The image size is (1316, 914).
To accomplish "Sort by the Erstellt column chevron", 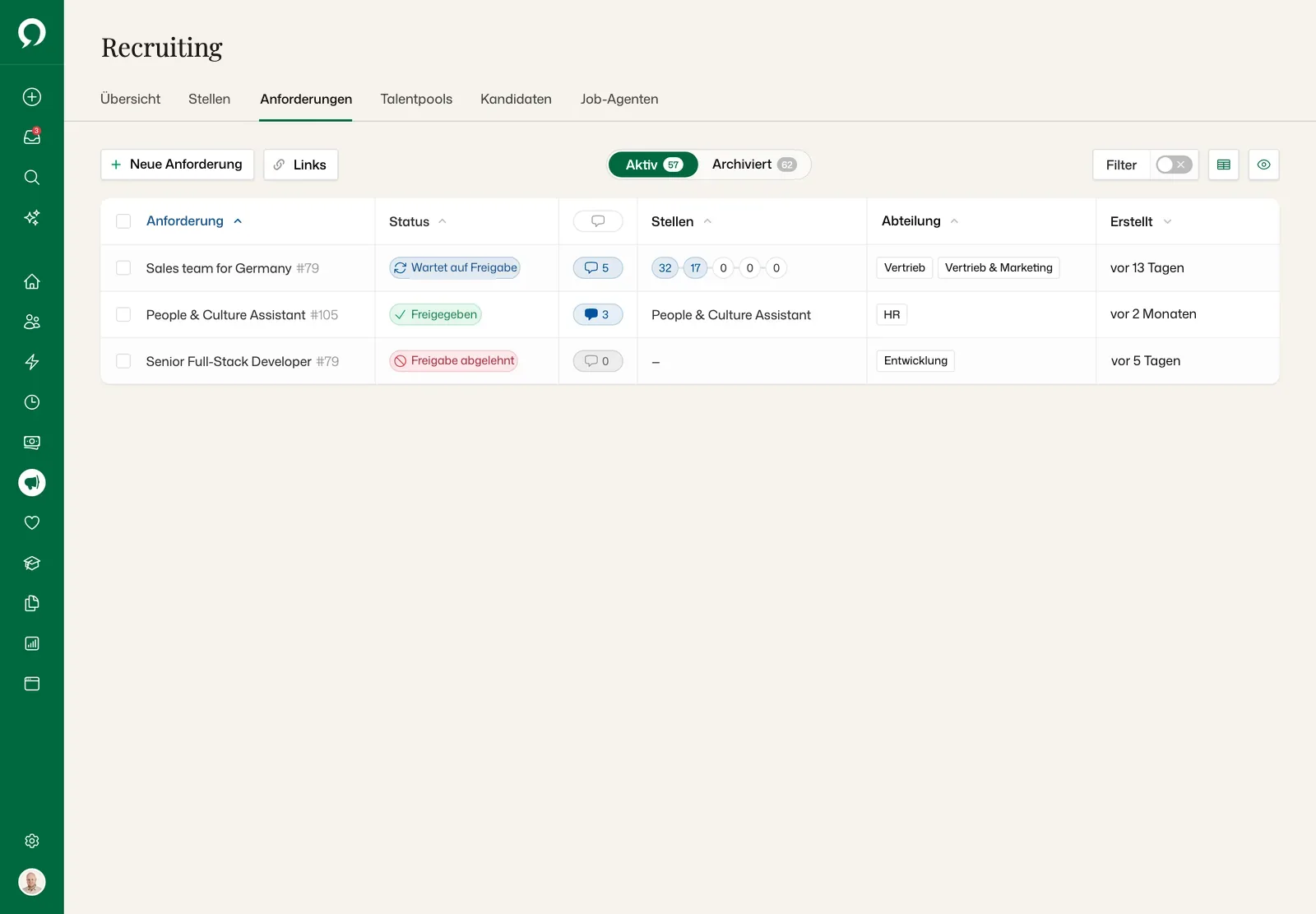I will point(1167,221).
